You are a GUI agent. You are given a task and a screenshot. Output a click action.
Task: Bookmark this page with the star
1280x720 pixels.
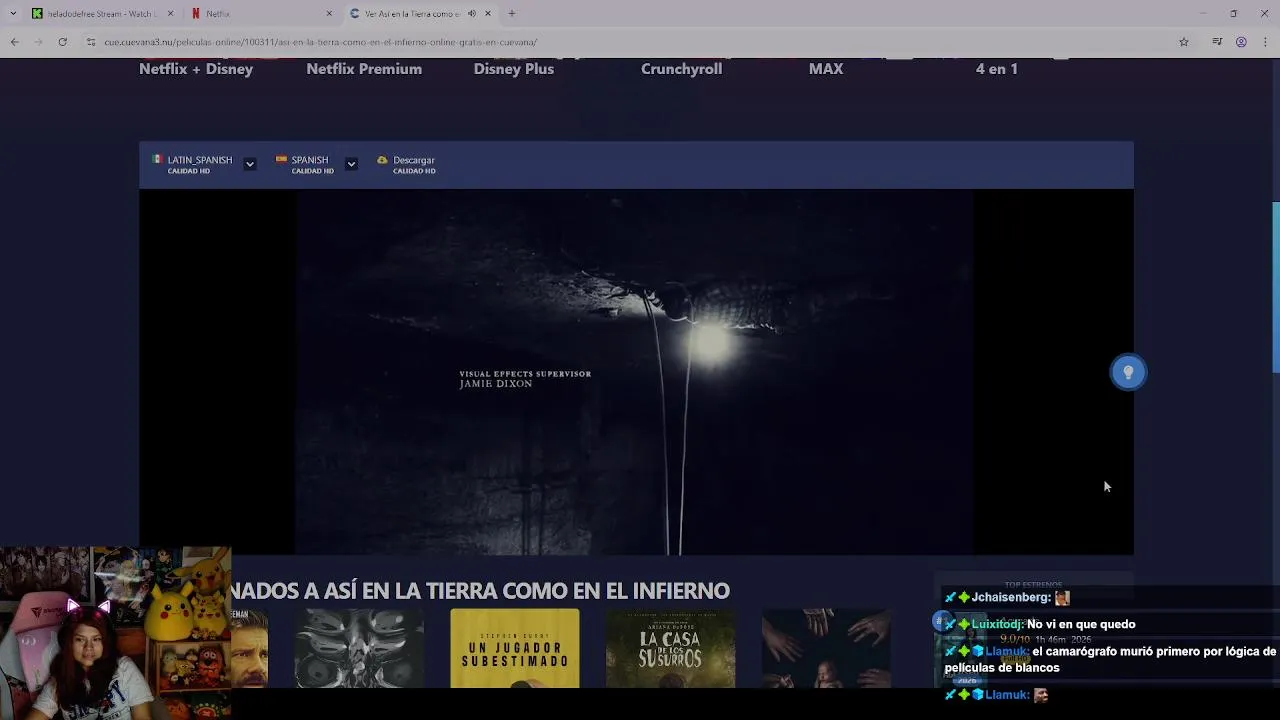[x=1184, y=42]
